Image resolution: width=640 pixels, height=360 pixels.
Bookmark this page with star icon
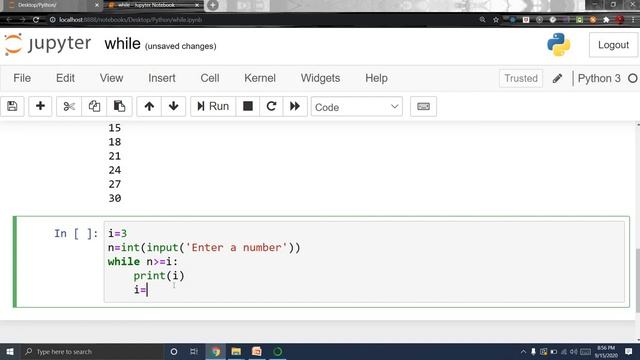(x=496, y=20)
